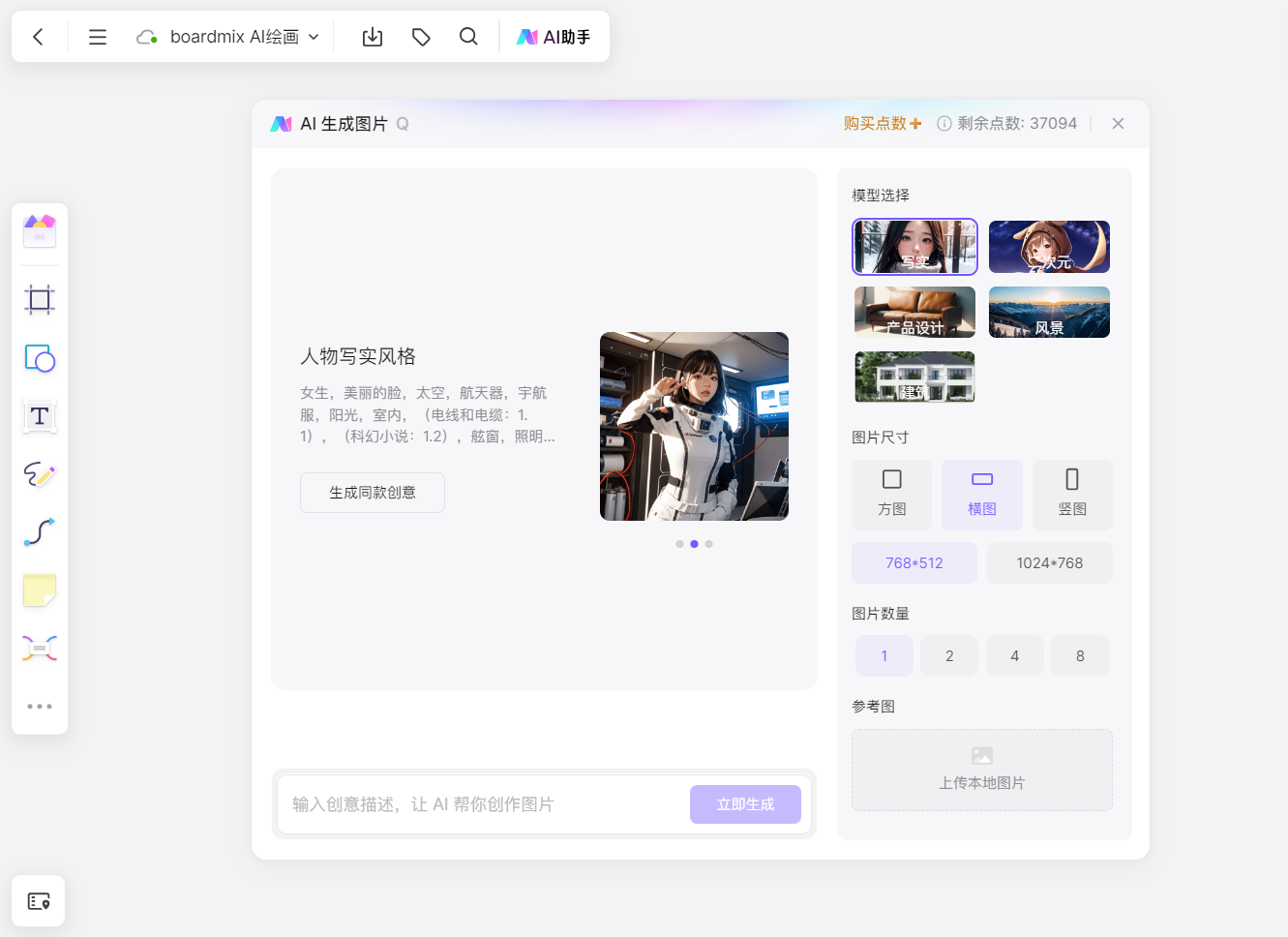This screenshot has width=1288, height=937.
Task: Click 生成同款创意 button
Action: tap(373, 493)
